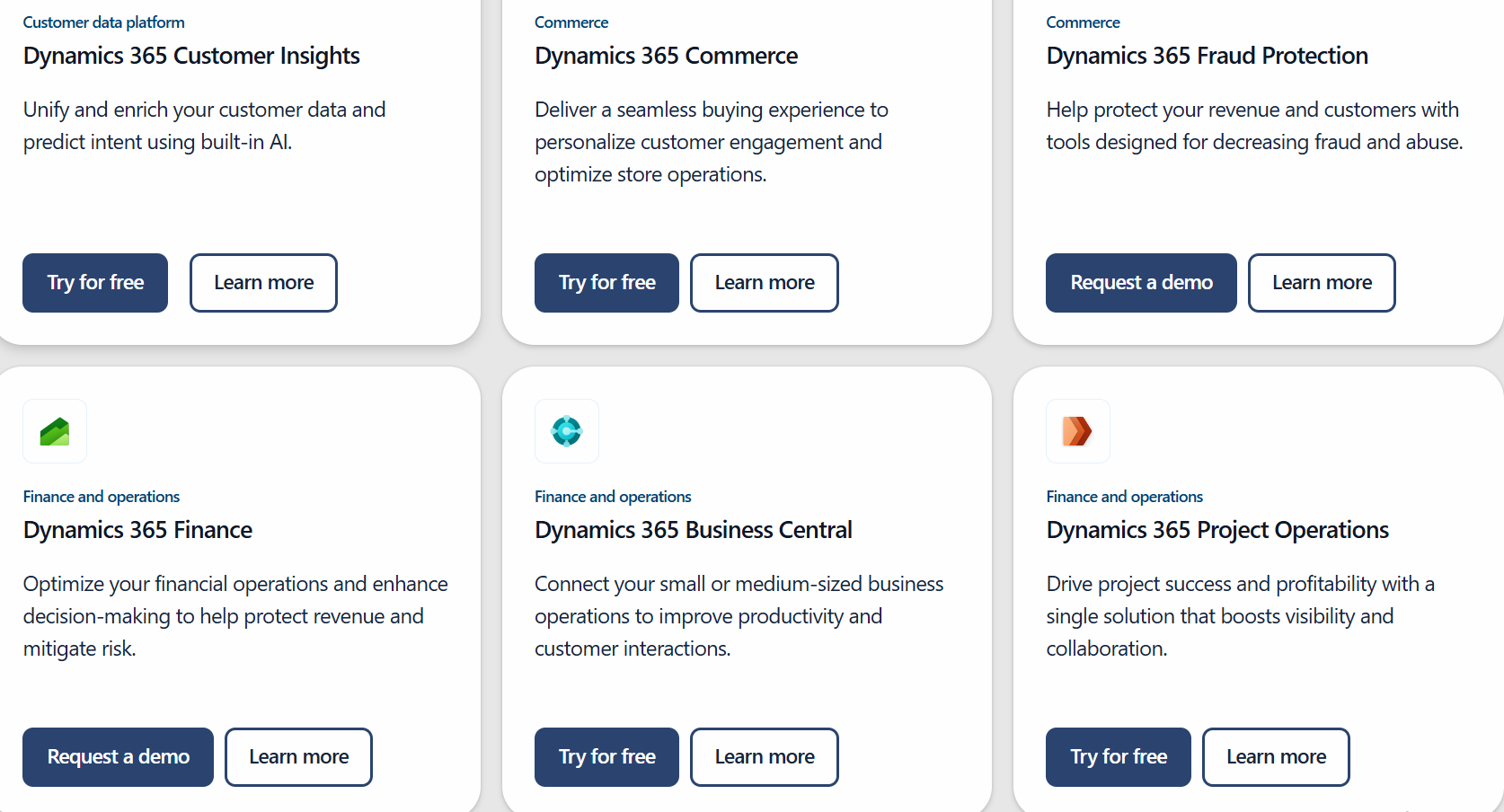
Task: Click the 'Optimize your financial operations' description
Action: tap(235, 616)
